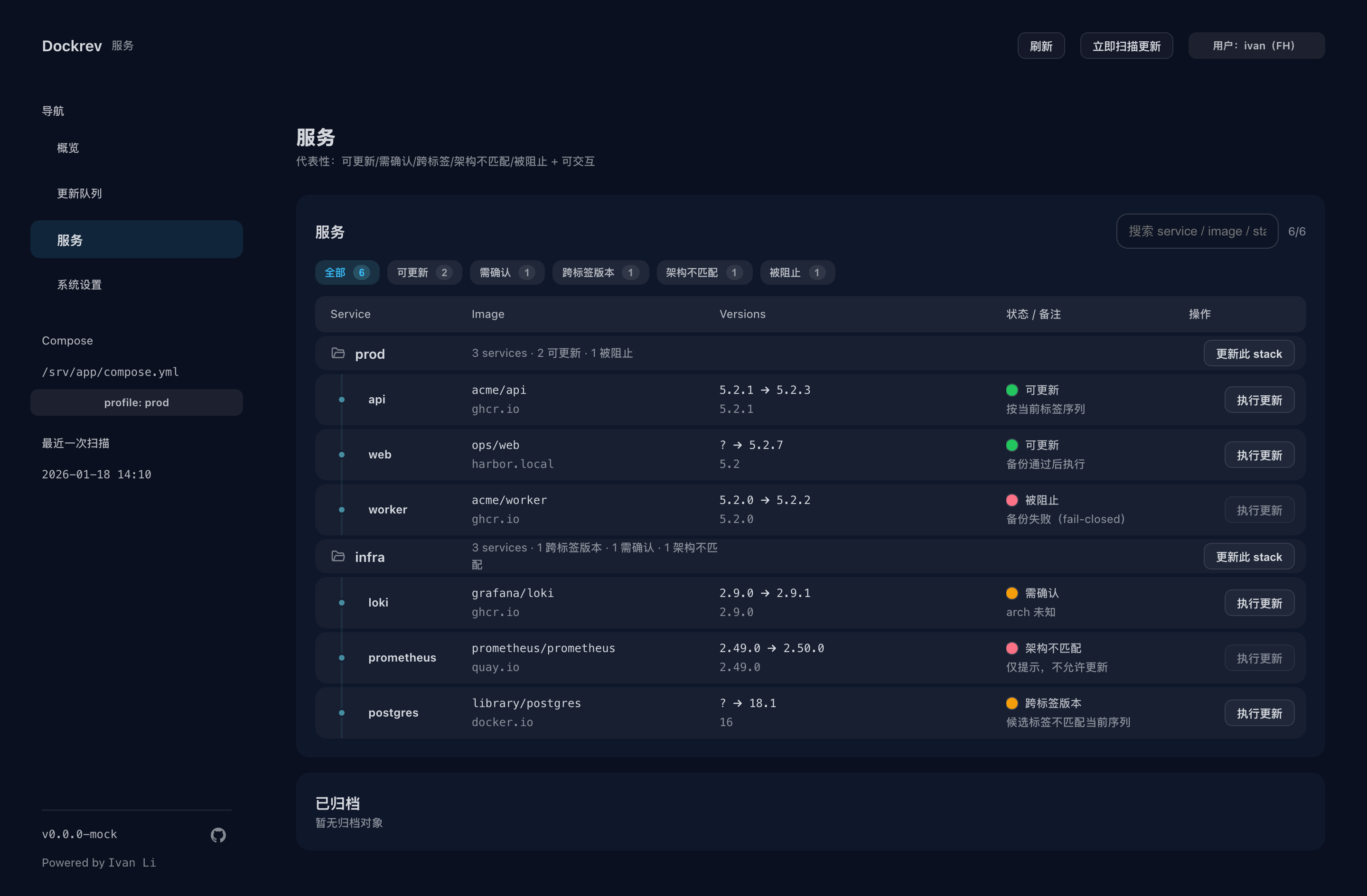Click the infra stack folder icon
Screen dimensions: 1367x896
click(x=338, y=557)
